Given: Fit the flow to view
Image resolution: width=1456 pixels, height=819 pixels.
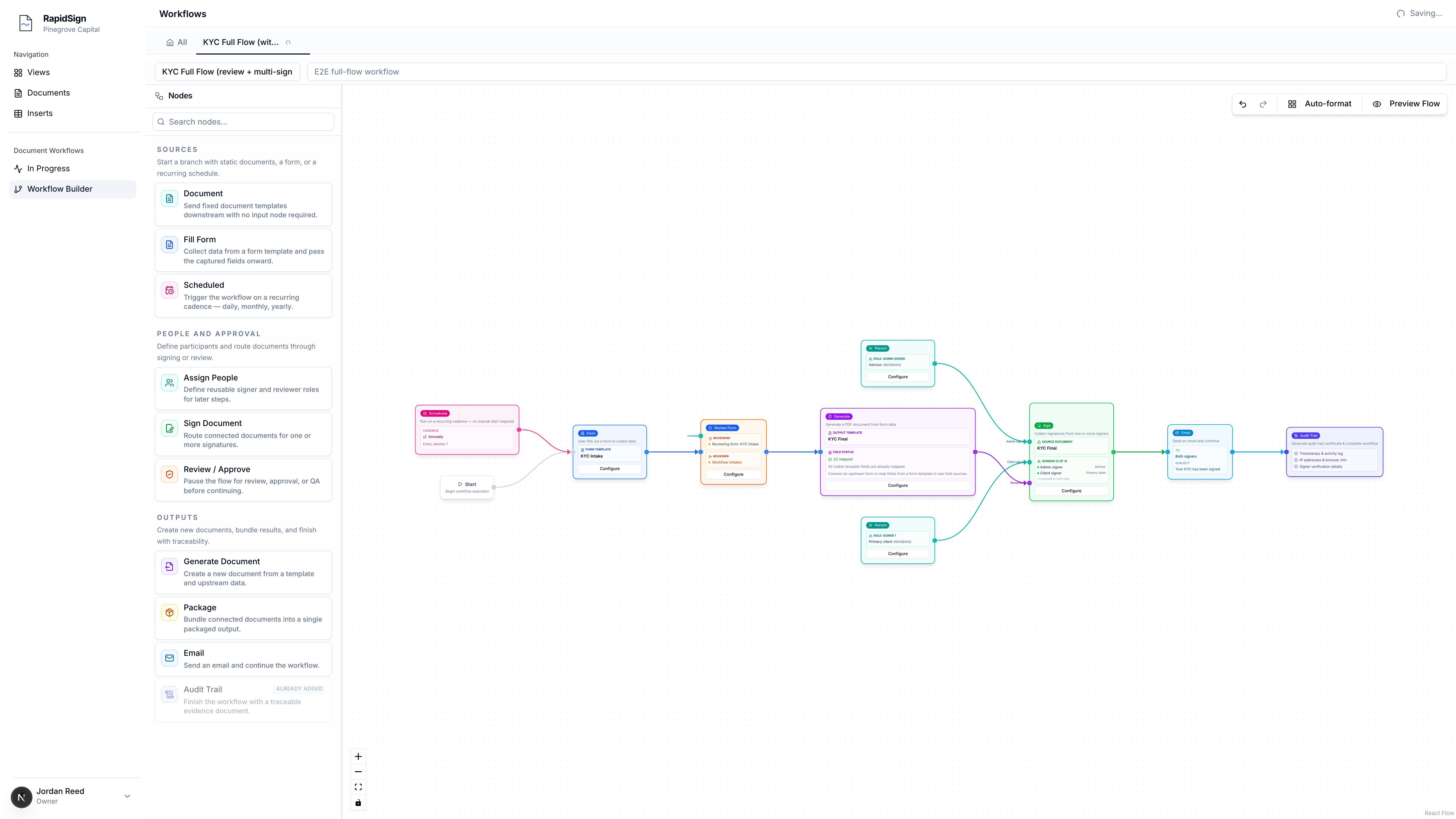Looking at the screenshot, I should coord(358,787).
